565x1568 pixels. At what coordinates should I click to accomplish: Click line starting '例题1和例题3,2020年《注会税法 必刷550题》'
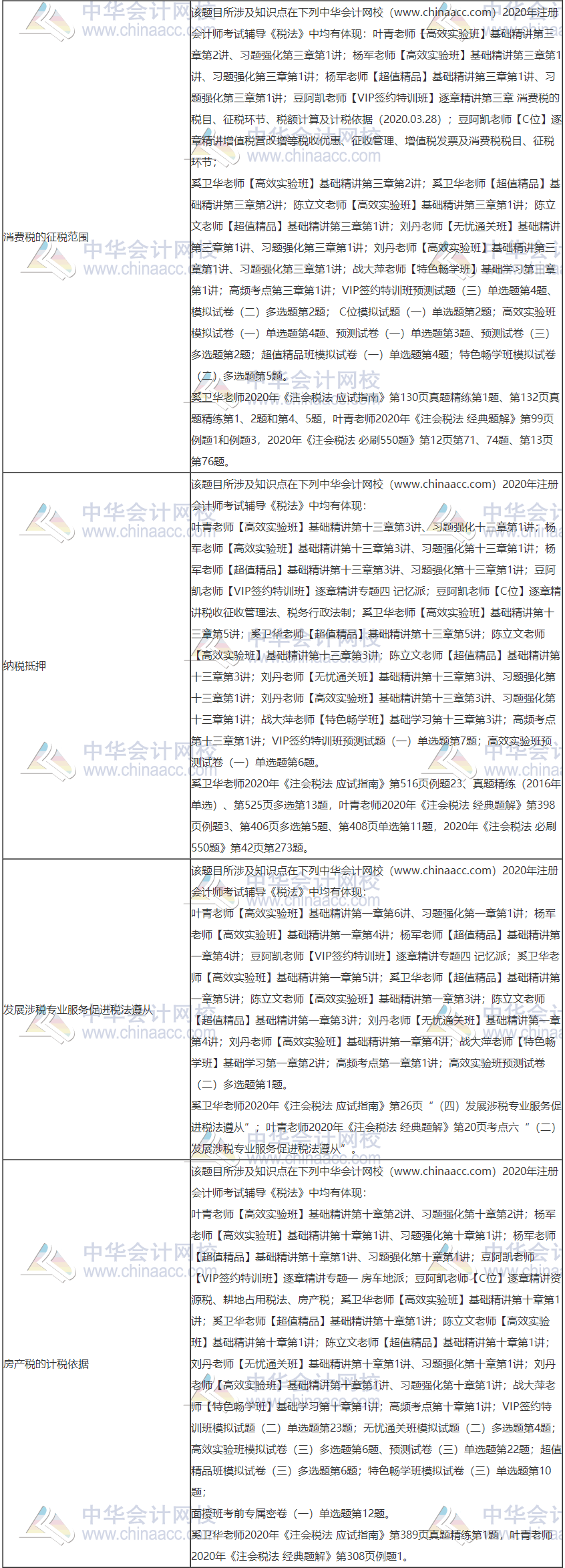373,440
